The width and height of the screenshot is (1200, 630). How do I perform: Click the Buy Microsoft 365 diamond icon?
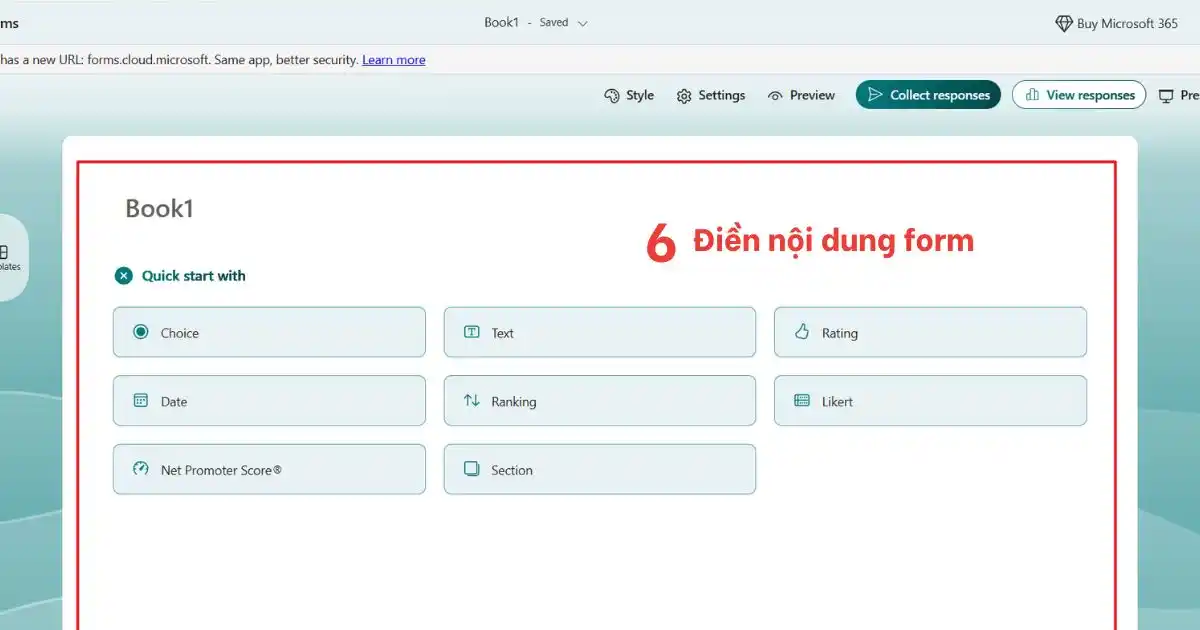click(x=1064, y=24)
